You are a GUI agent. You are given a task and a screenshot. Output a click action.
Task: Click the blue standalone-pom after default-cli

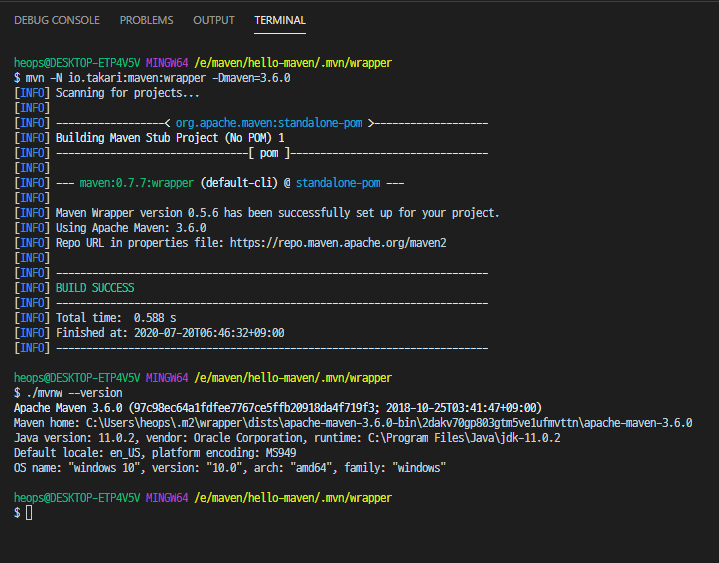338,183
